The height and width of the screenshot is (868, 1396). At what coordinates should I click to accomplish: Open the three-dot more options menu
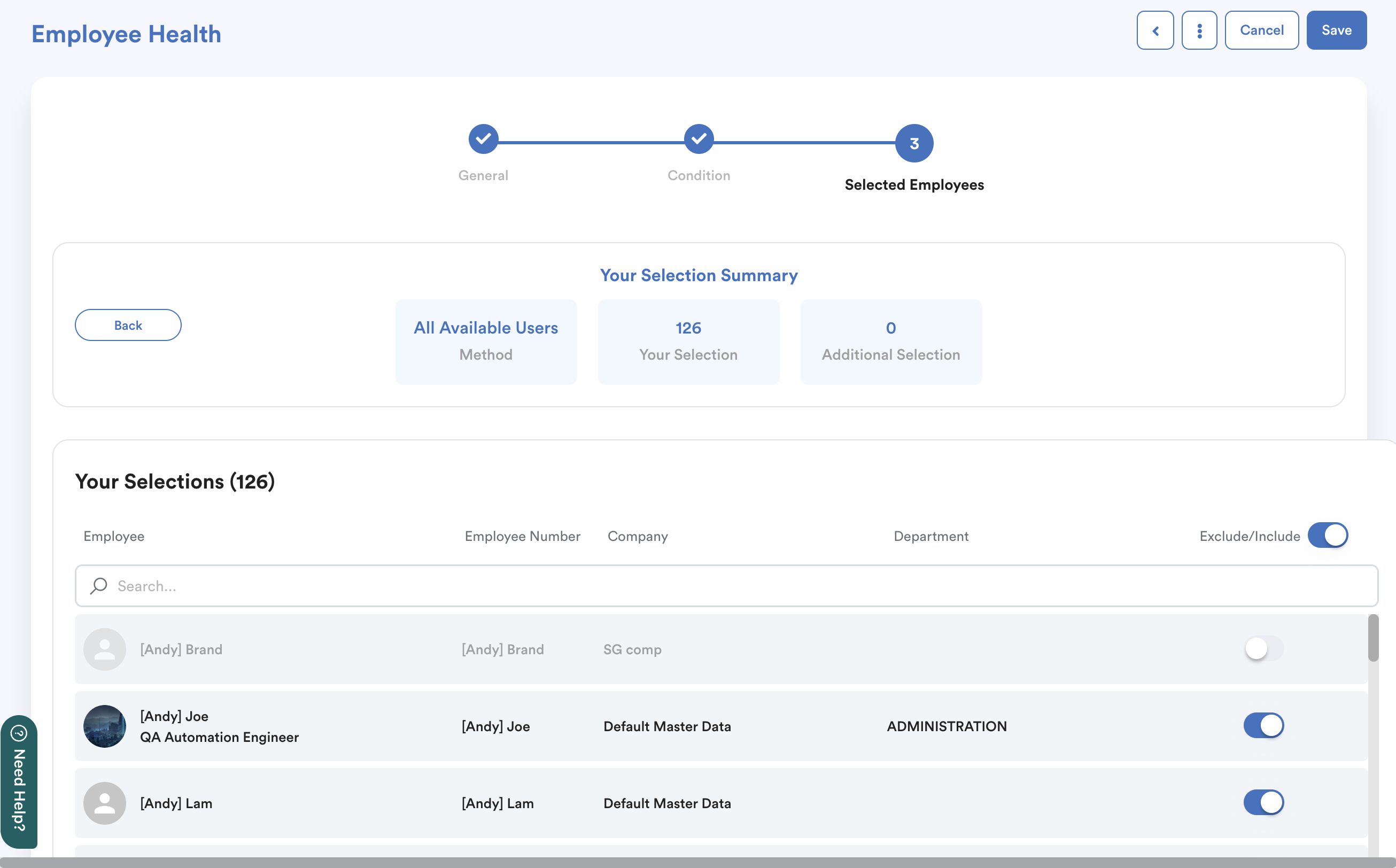point(1199,30)
